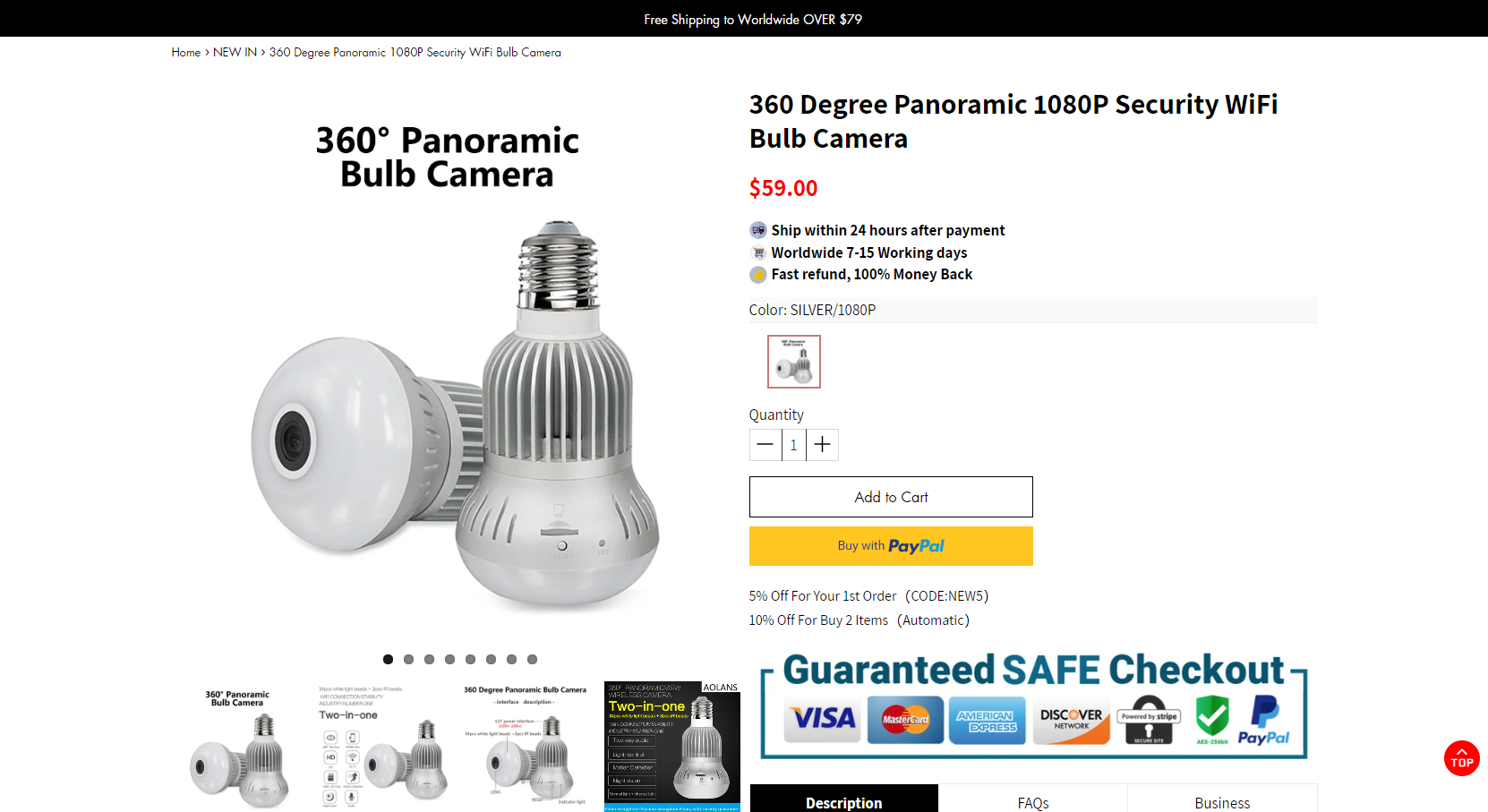Click the red TOP scroll-up icon
This screenshot has height=812, width=1488.
point(1461,758)
